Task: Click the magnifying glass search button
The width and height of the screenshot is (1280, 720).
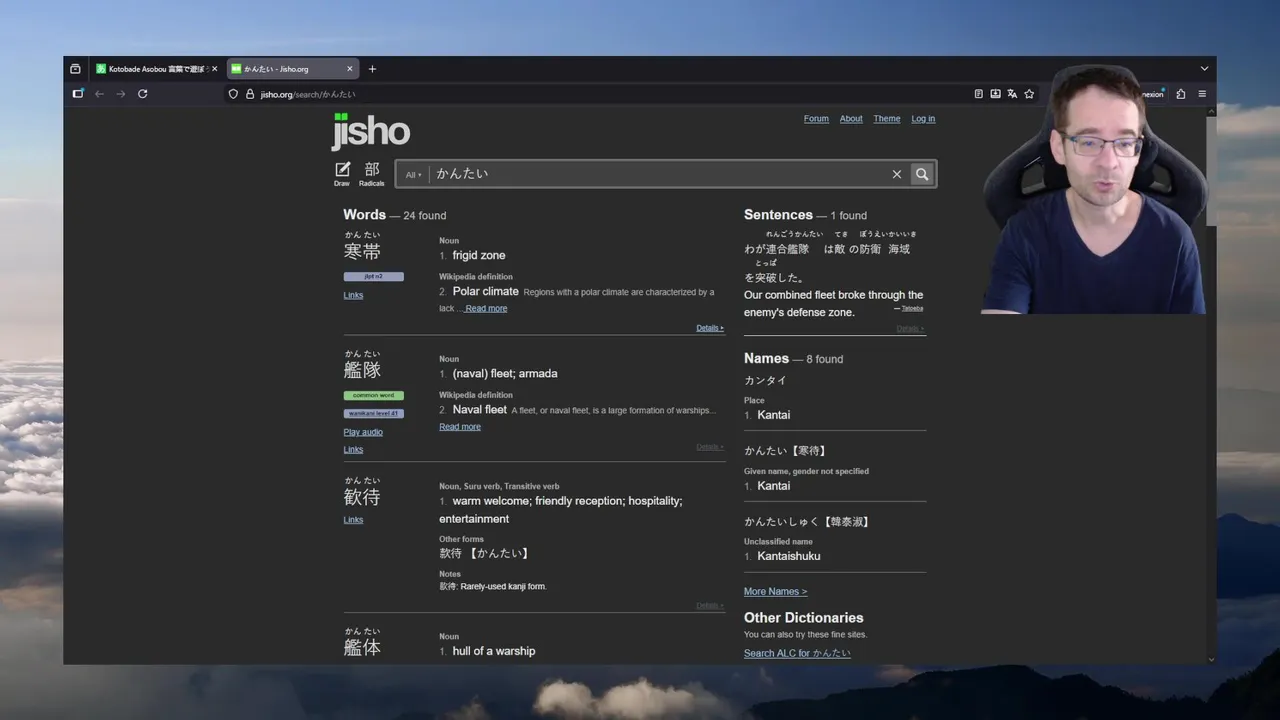Action: 922,174
